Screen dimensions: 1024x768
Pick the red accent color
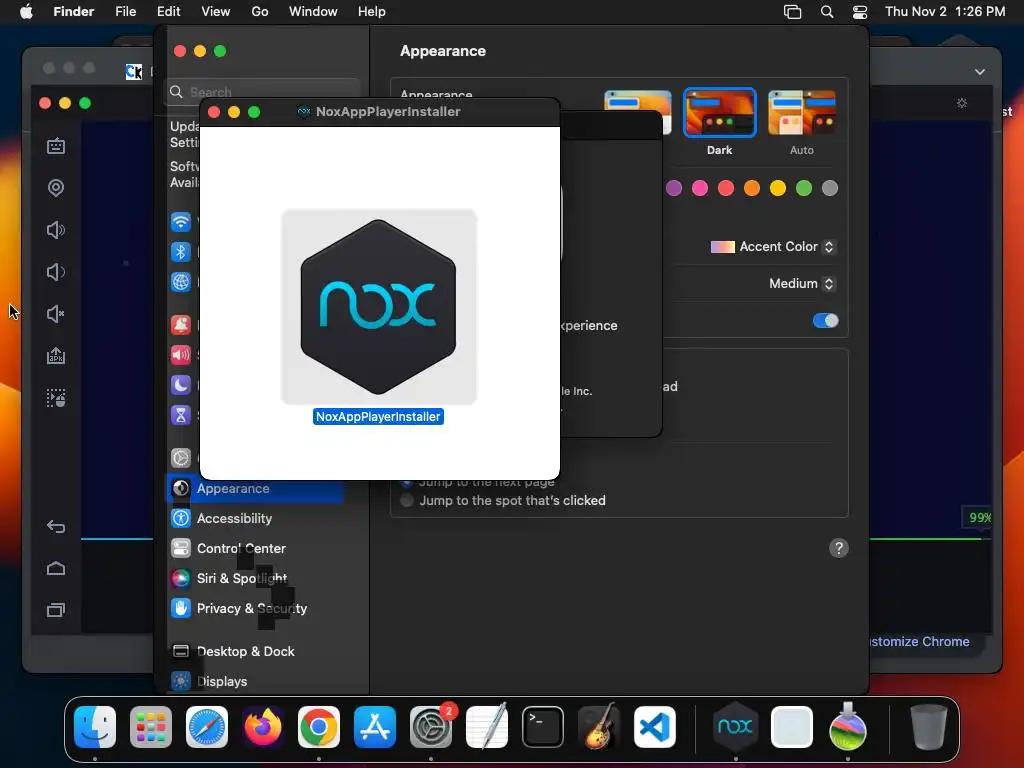726,189
